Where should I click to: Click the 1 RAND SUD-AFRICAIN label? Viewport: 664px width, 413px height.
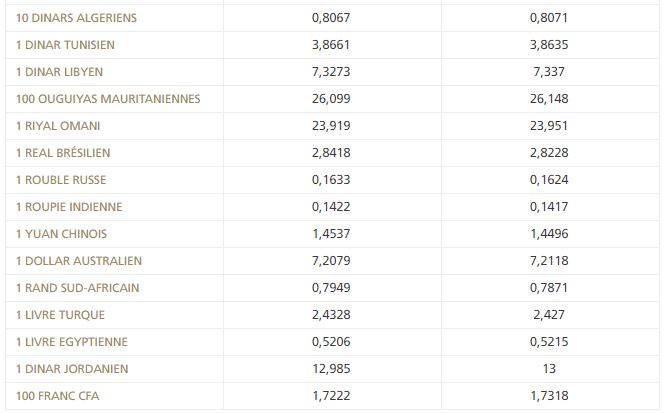click(x=78, y=288)
